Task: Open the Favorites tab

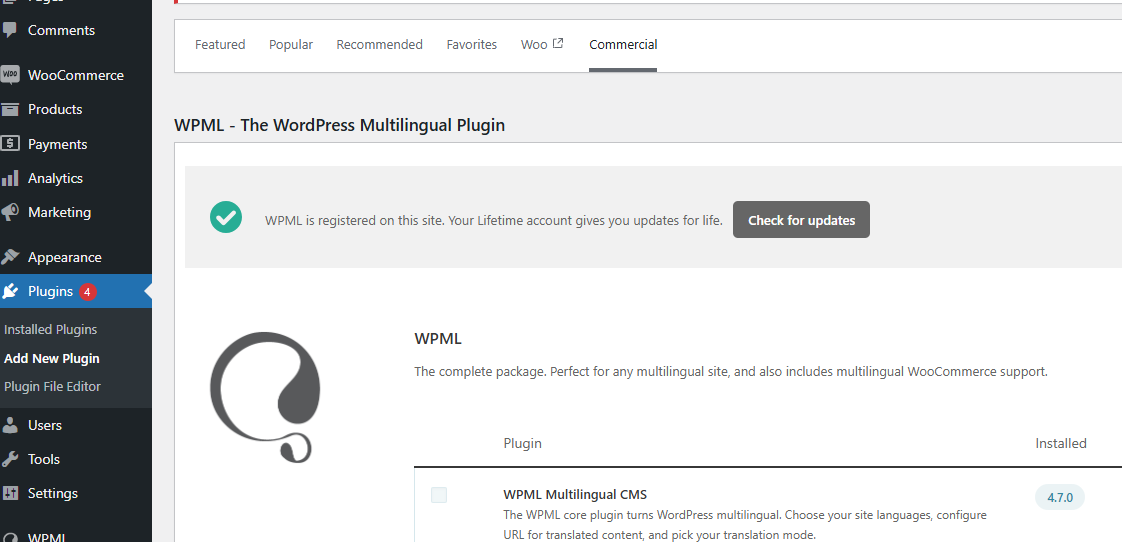Action: [x=472, y=44]
